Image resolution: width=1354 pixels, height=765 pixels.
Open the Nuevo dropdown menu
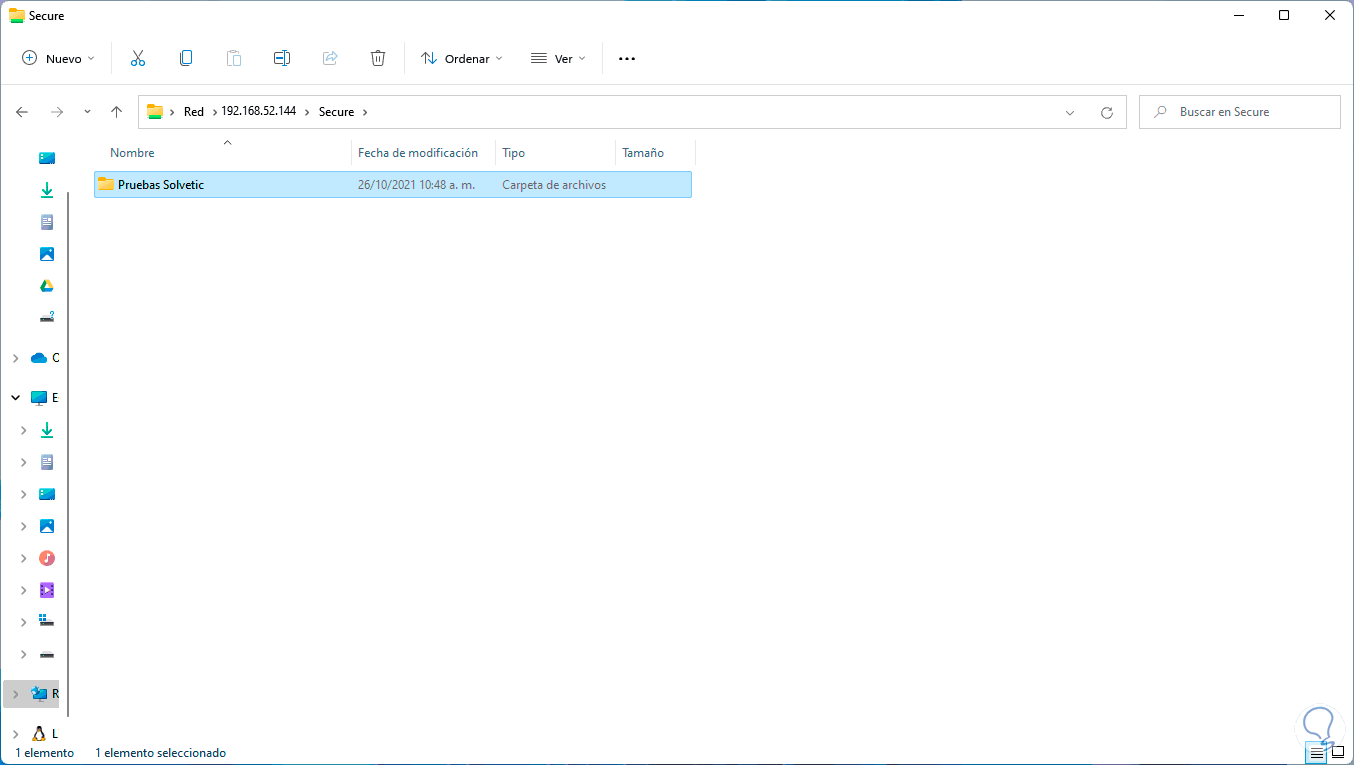coord(58,59)
